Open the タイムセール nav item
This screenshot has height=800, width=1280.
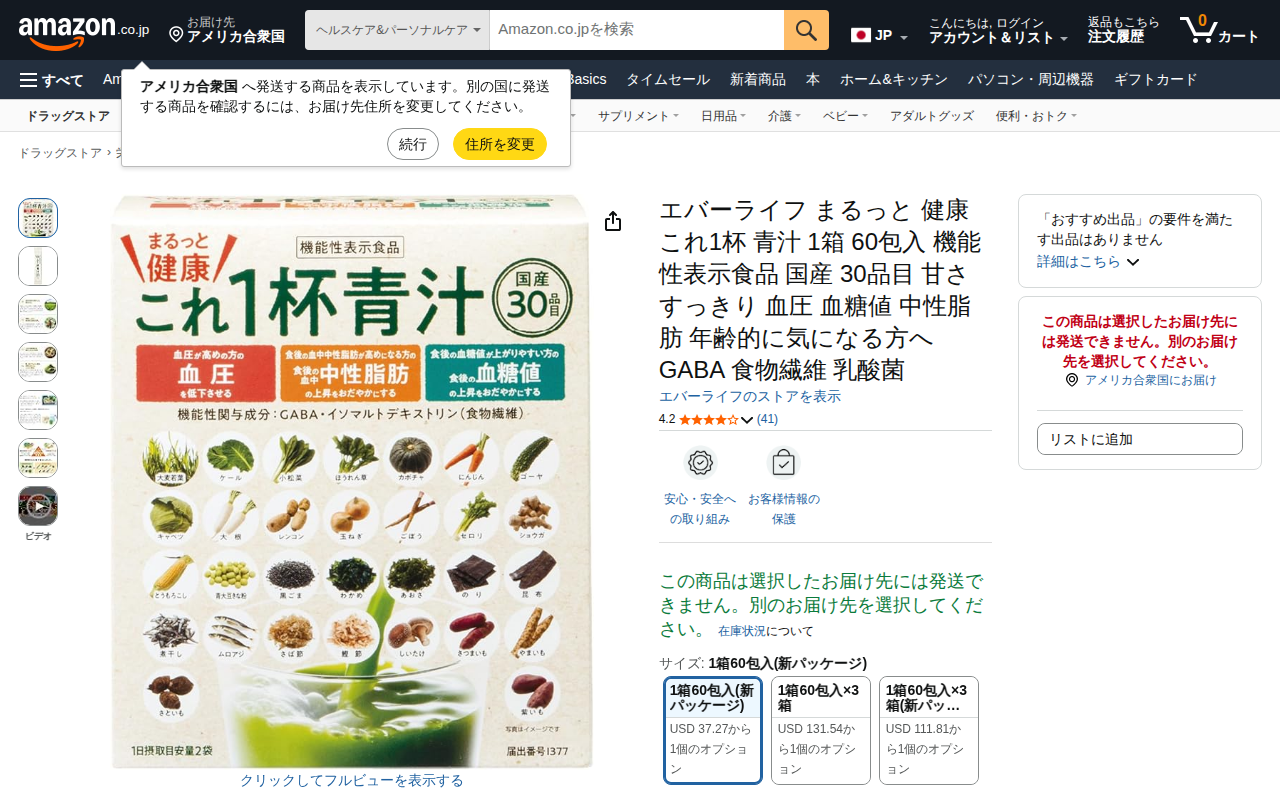pos(668,80)
